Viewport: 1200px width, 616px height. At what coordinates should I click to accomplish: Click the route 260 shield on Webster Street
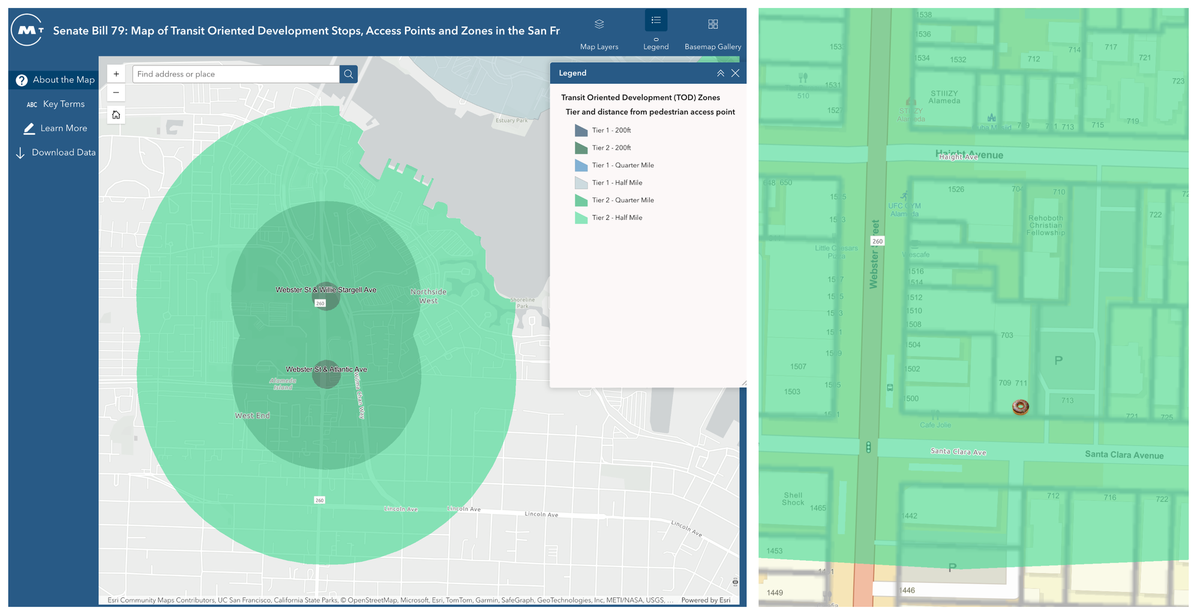click(x=877, y=241)
